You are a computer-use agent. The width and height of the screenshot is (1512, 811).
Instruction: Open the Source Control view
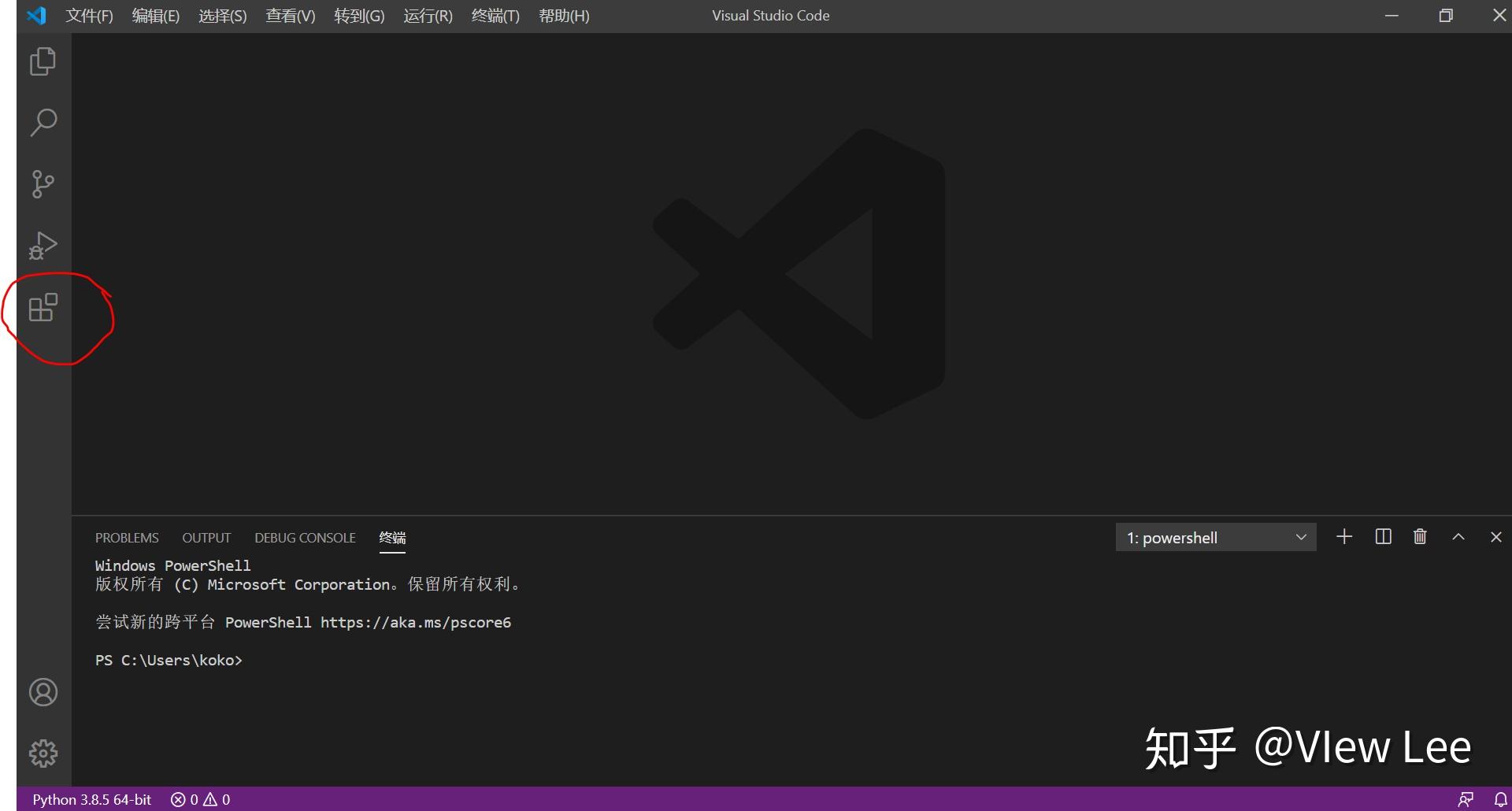point(43,184)
